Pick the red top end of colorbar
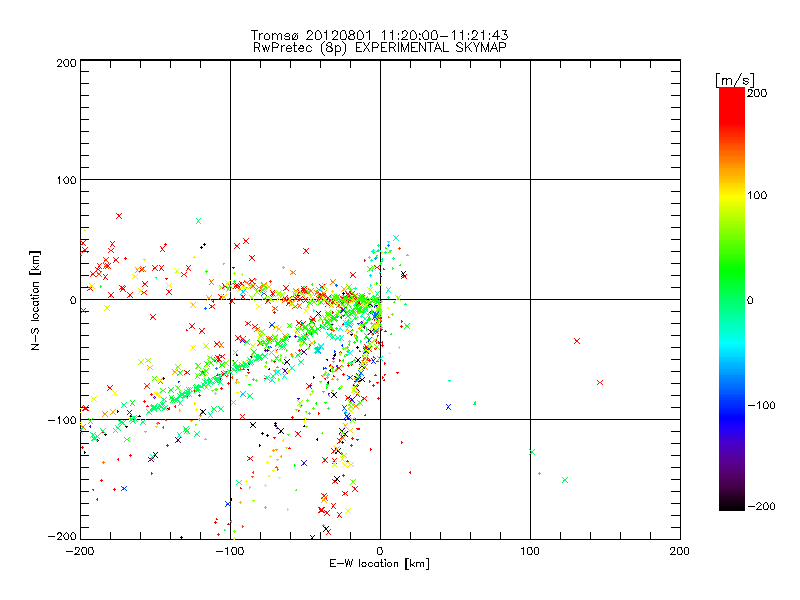800x600 pixels. point(731,94)
